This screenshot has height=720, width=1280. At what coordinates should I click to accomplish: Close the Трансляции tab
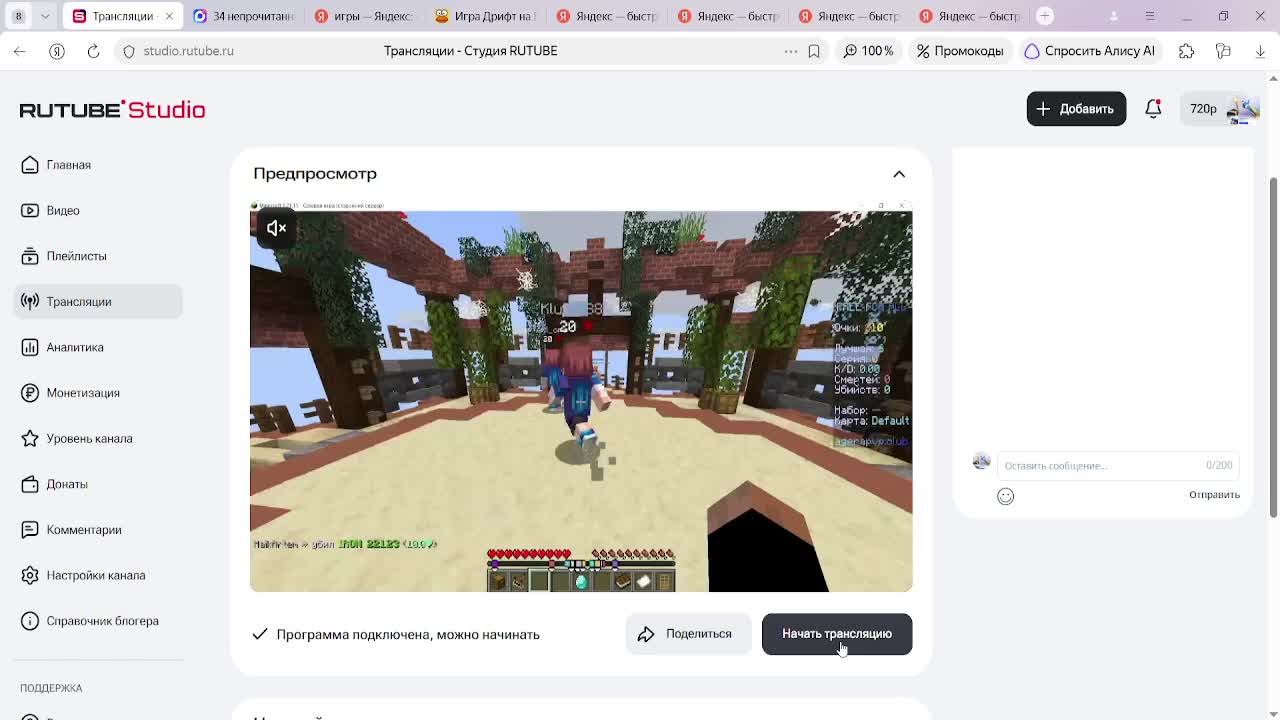click(x=169, y=16)
